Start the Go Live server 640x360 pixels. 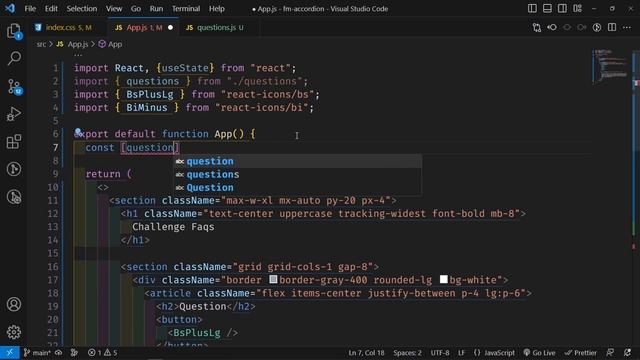pyautogui.click(x=539, y=353)
